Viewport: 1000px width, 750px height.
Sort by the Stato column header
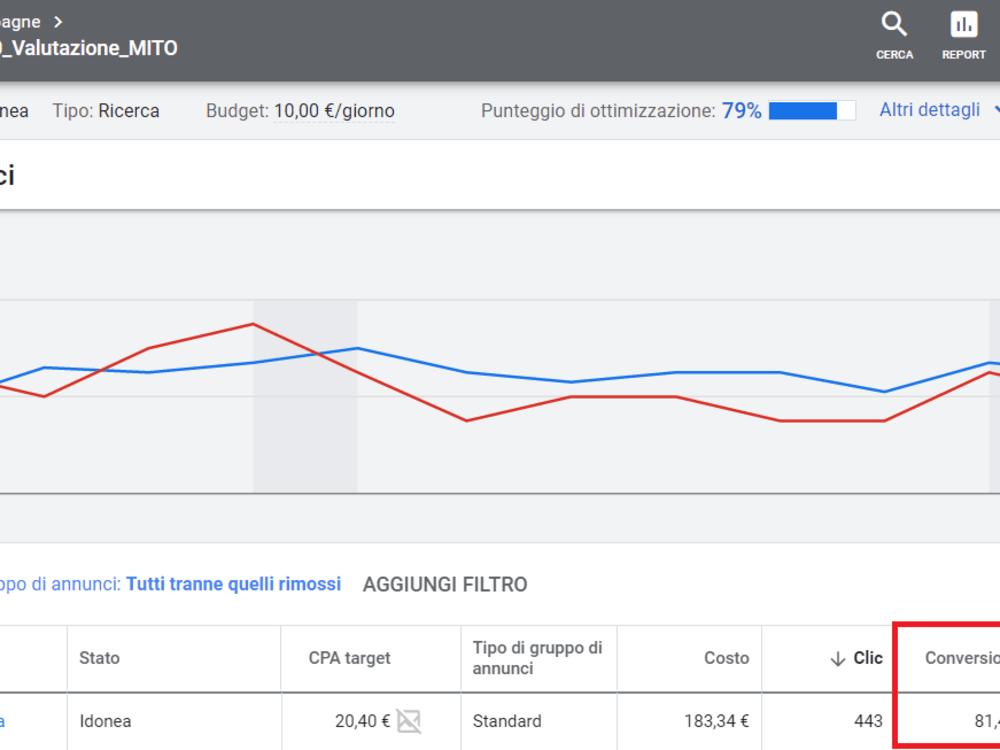click(99, 658)
